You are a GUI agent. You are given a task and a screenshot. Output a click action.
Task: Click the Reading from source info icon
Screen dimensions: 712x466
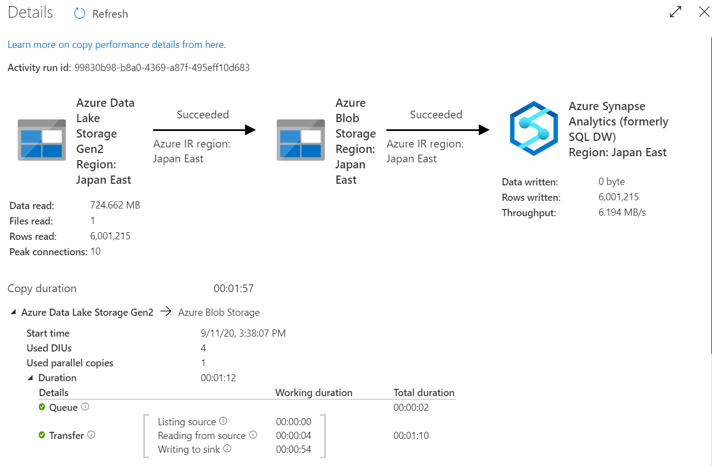coord(253,435)
